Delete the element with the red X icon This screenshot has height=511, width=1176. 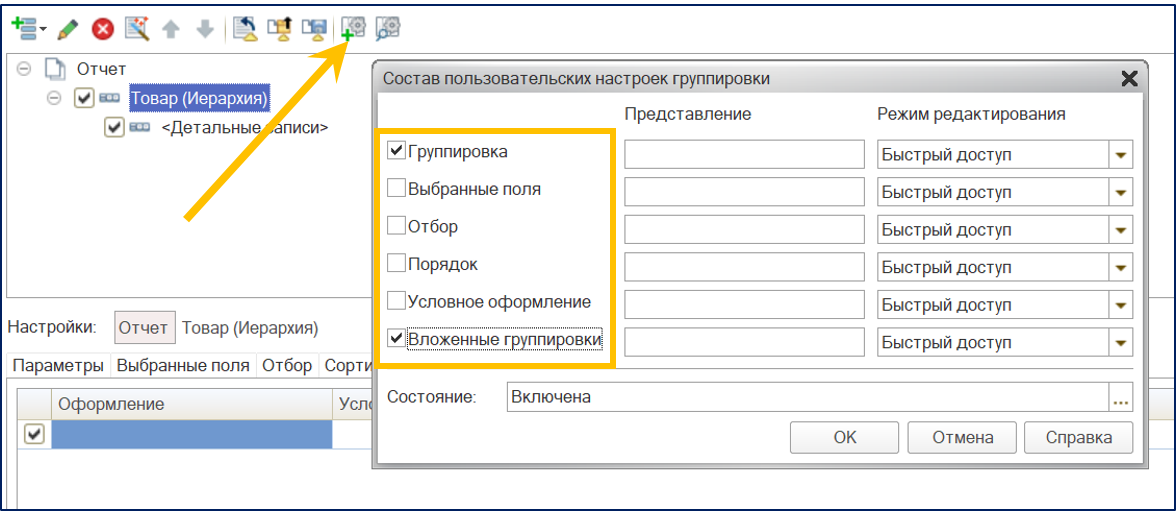point(103,29)
